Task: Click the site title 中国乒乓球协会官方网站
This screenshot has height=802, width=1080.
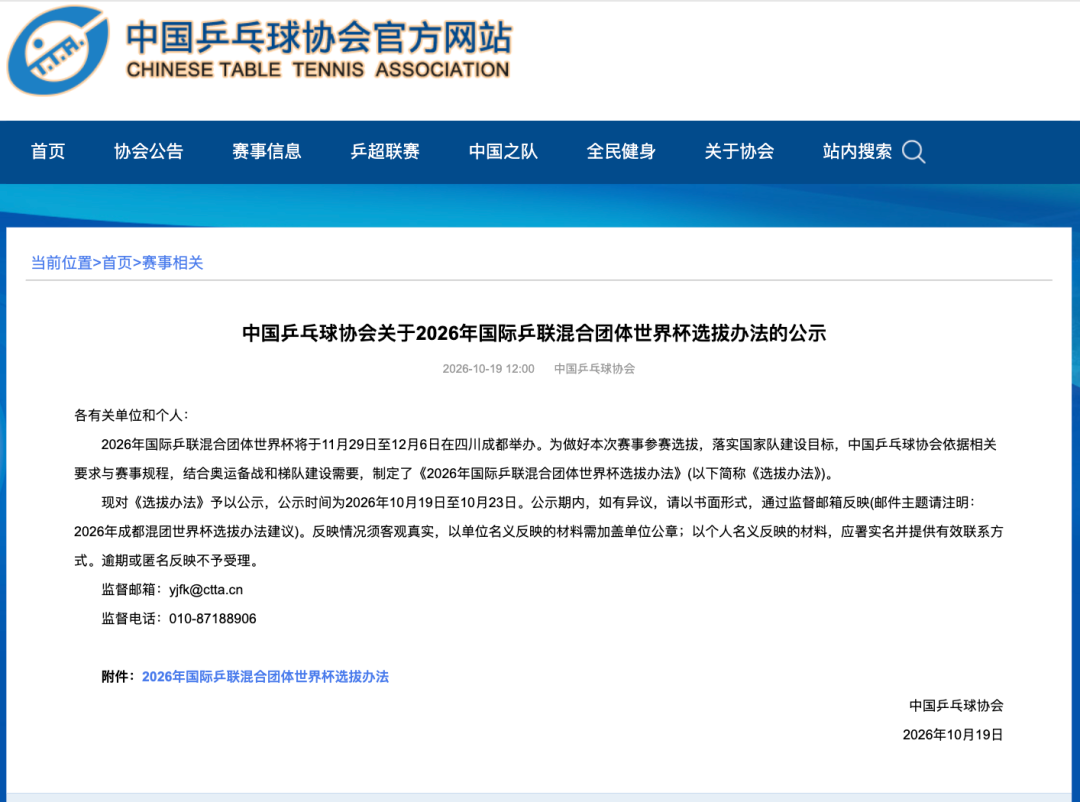Action: click(x=319, y=37)
